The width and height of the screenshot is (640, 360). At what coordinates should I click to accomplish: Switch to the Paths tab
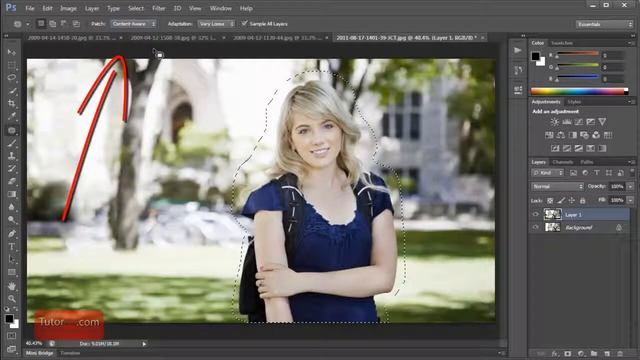[586, 162]
